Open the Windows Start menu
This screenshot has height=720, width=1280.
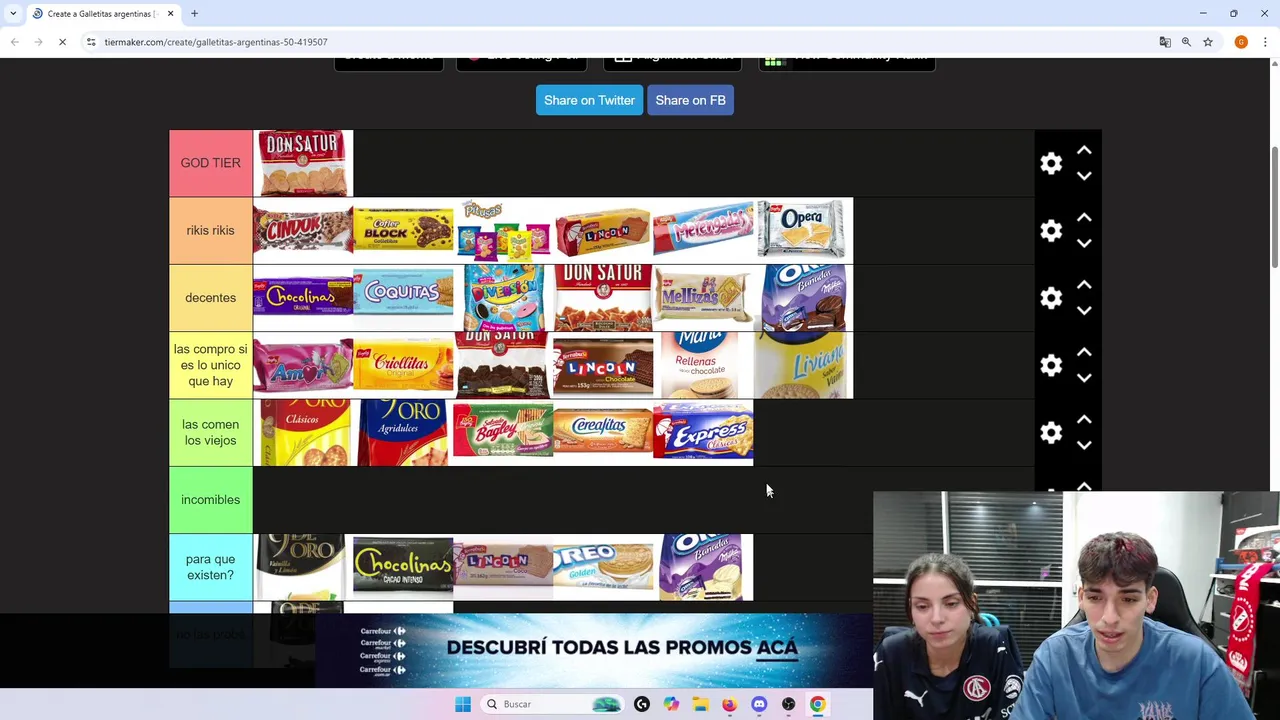pos(463,704)
